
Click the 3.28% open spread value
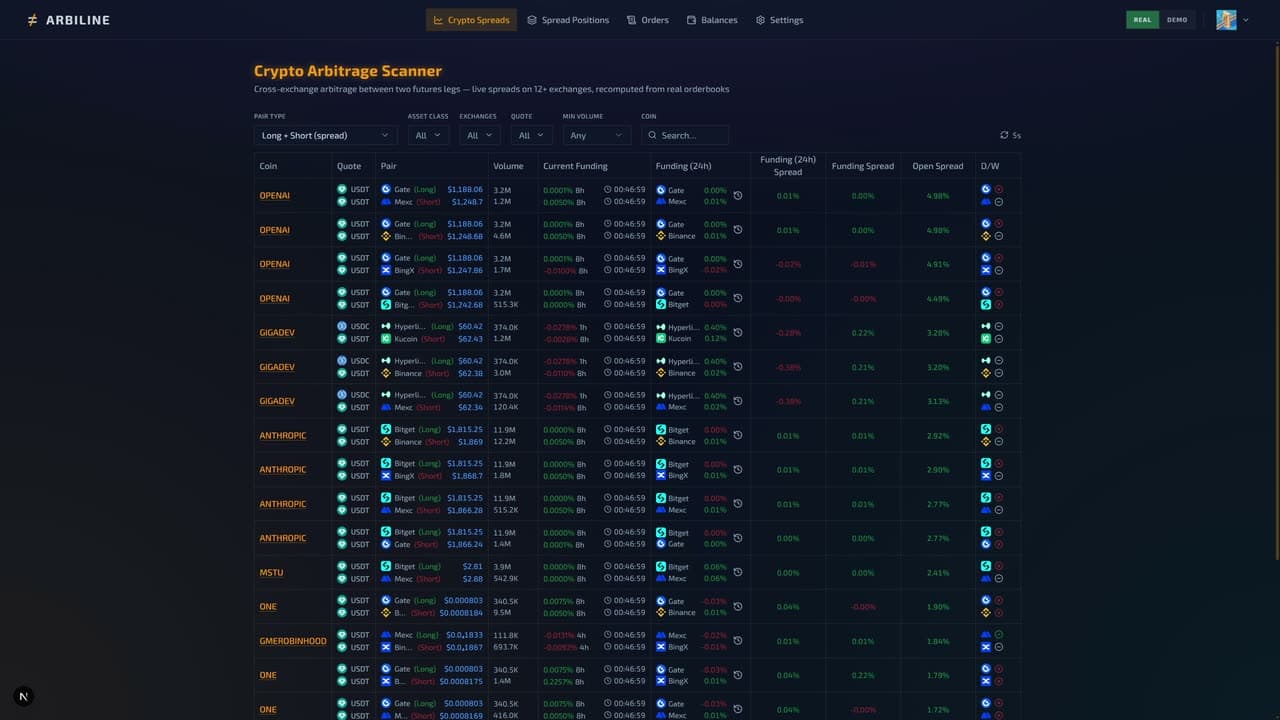(x=938, y=333)
